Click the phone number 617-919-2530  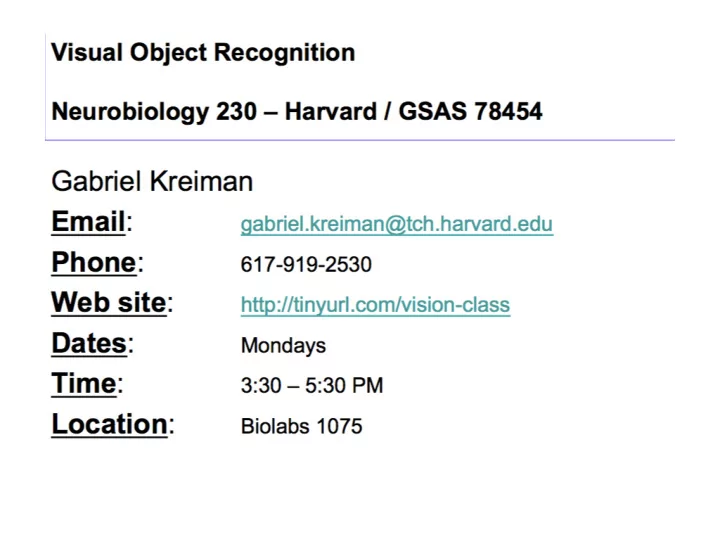(x=306, y=264)
